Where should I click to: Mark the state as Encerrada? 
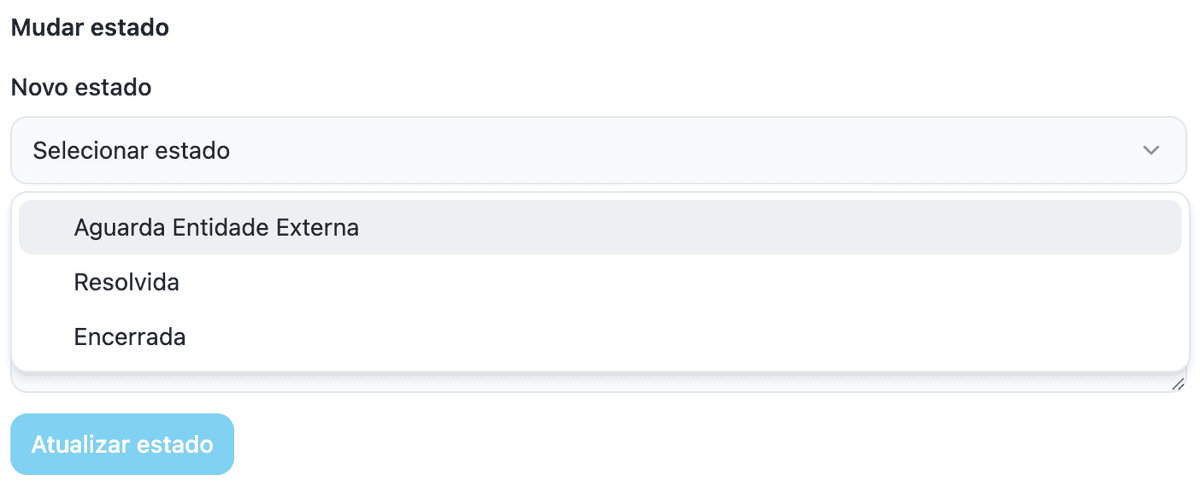point(600,337)
